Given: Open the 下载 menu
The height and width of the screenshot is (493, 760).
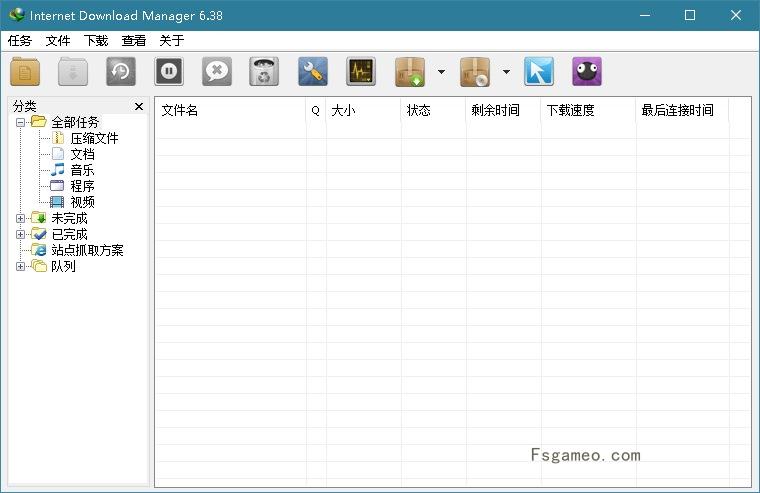Looking at the screenshot, I should (x=95, y=41).
